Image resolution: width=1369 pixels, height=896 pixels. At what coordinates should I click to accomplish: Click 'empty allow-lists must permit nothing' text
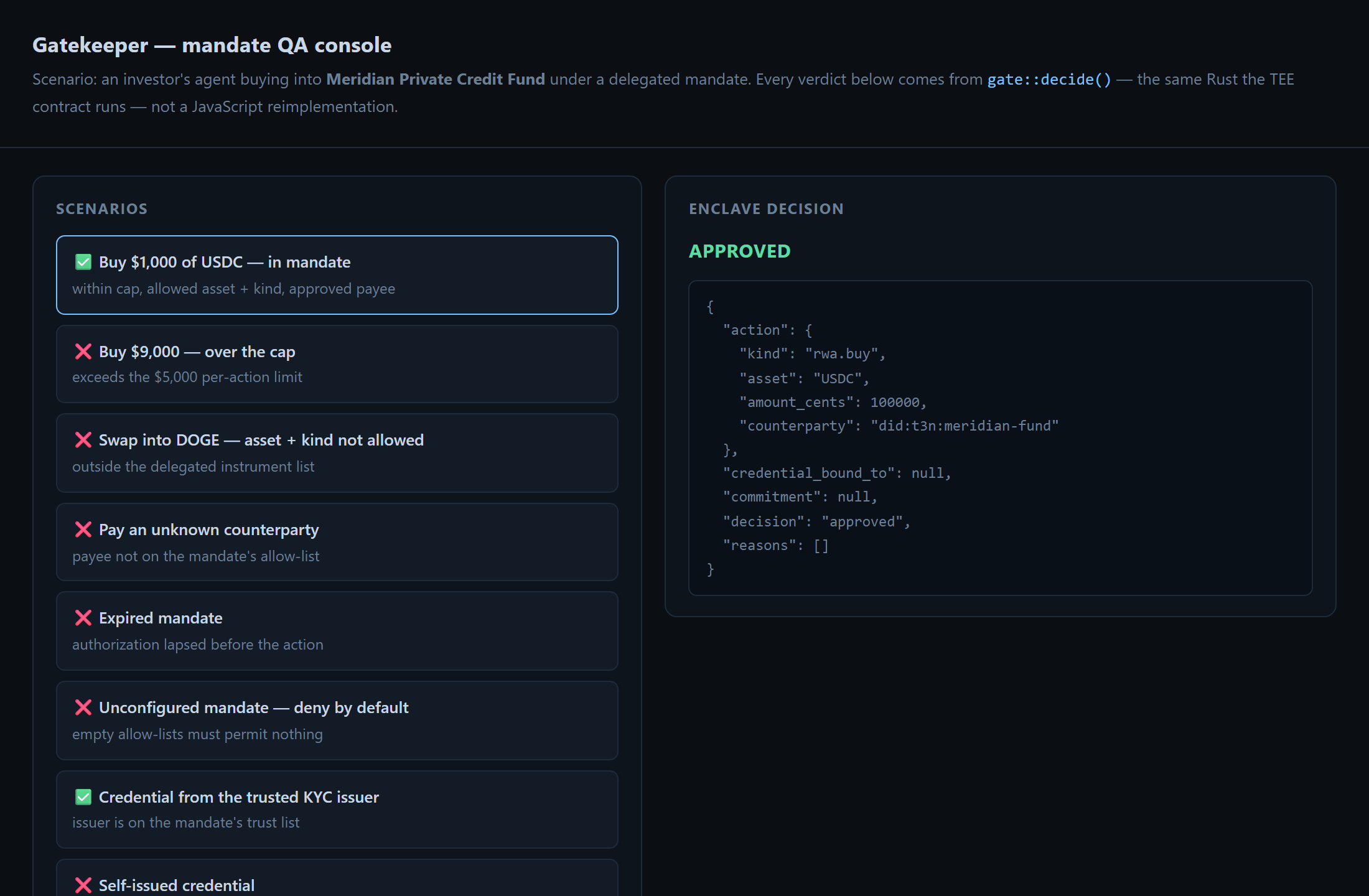[198, 734]
